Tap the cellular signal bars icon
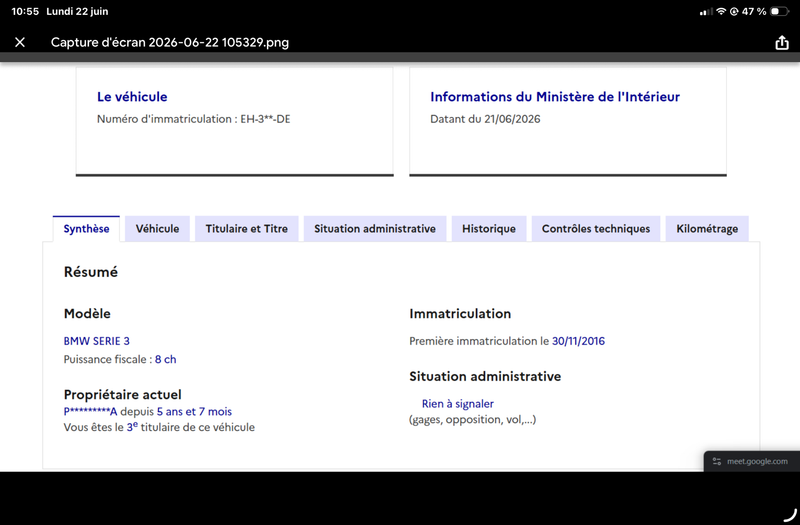This screenshot has width=800, height=525. [x=706, y=11]
